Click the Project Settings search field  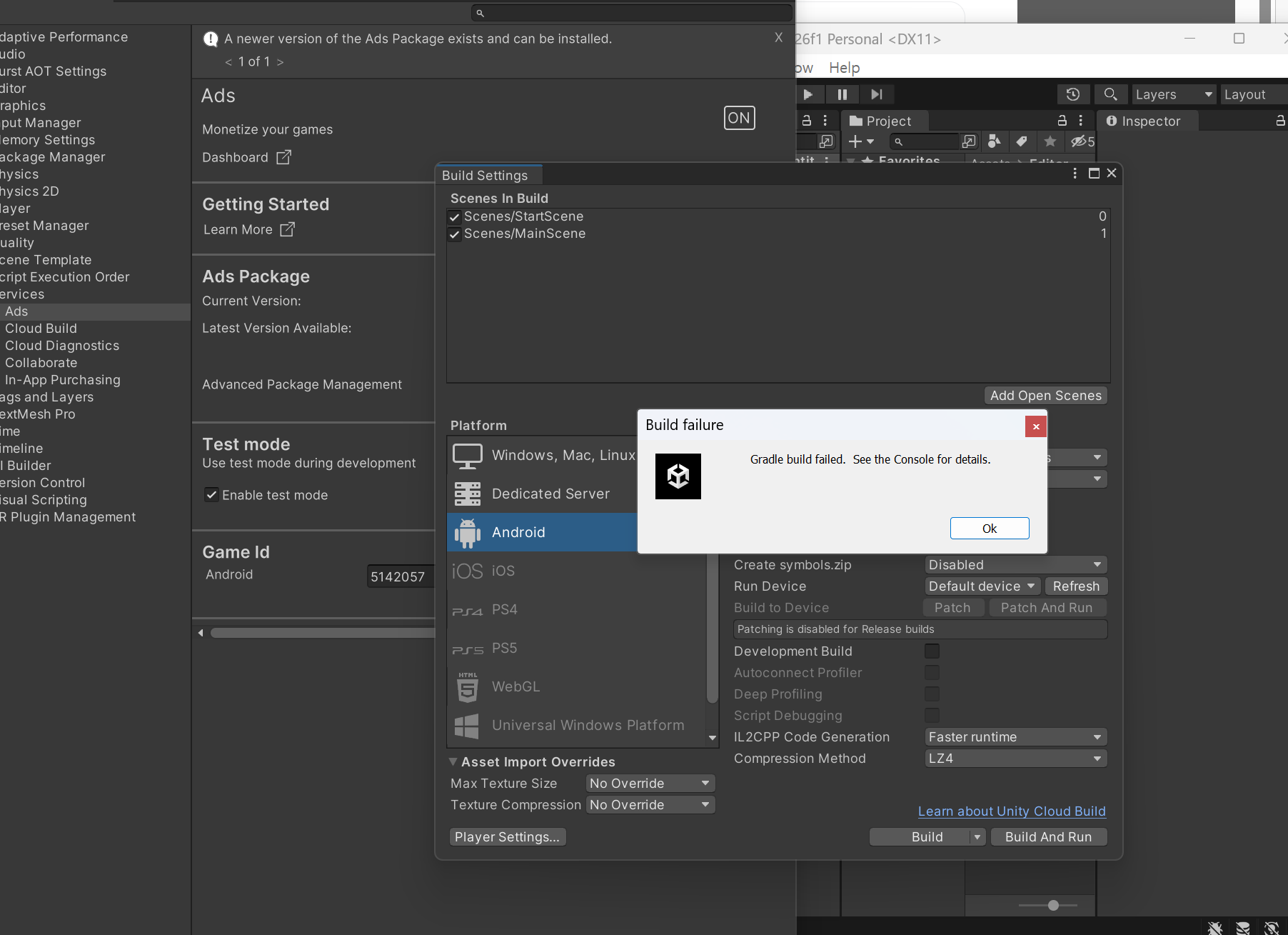(x=632, y=13)
